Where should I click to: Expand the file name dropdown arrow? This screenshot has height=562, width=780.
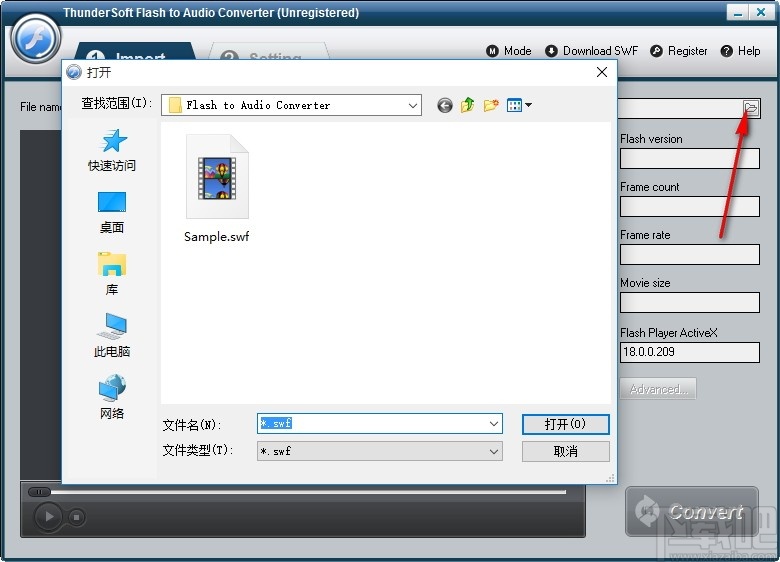click(x=493, y=424)
